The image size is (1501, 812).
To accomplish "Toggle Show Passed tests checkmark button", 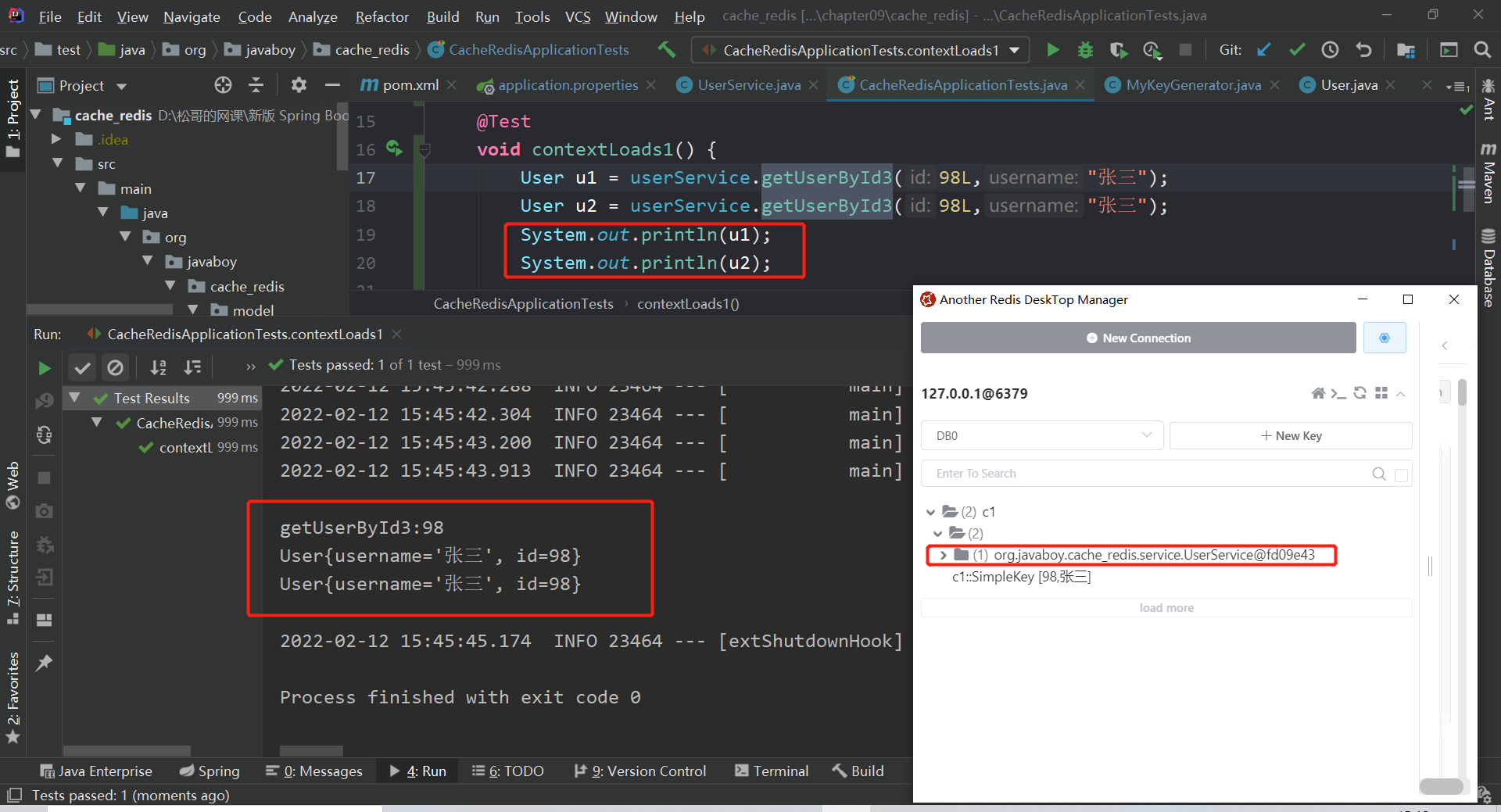I will tap(82, 367).
